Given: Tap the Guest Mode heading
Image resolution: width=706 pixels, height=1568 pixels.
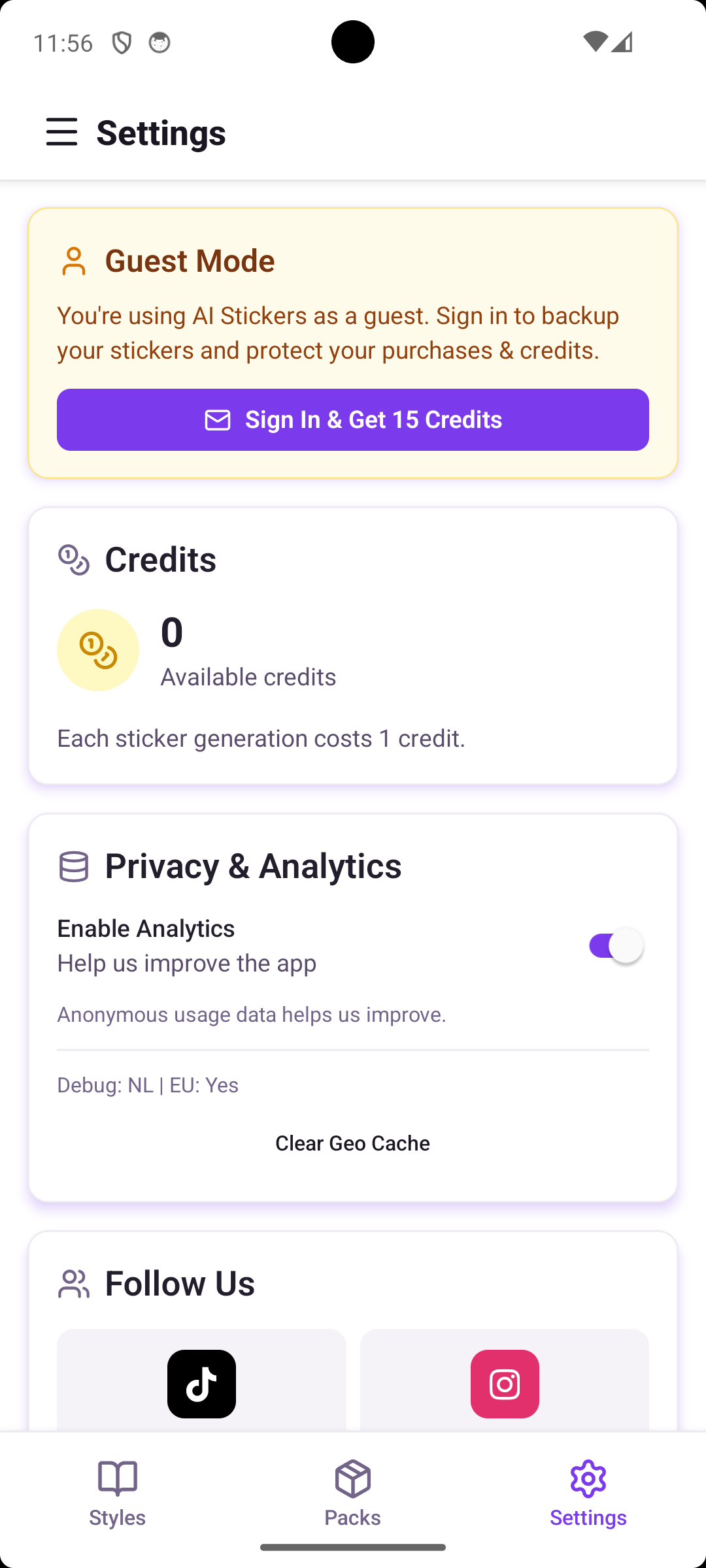Looking at the screenshot, I should (x=190, y=261).
